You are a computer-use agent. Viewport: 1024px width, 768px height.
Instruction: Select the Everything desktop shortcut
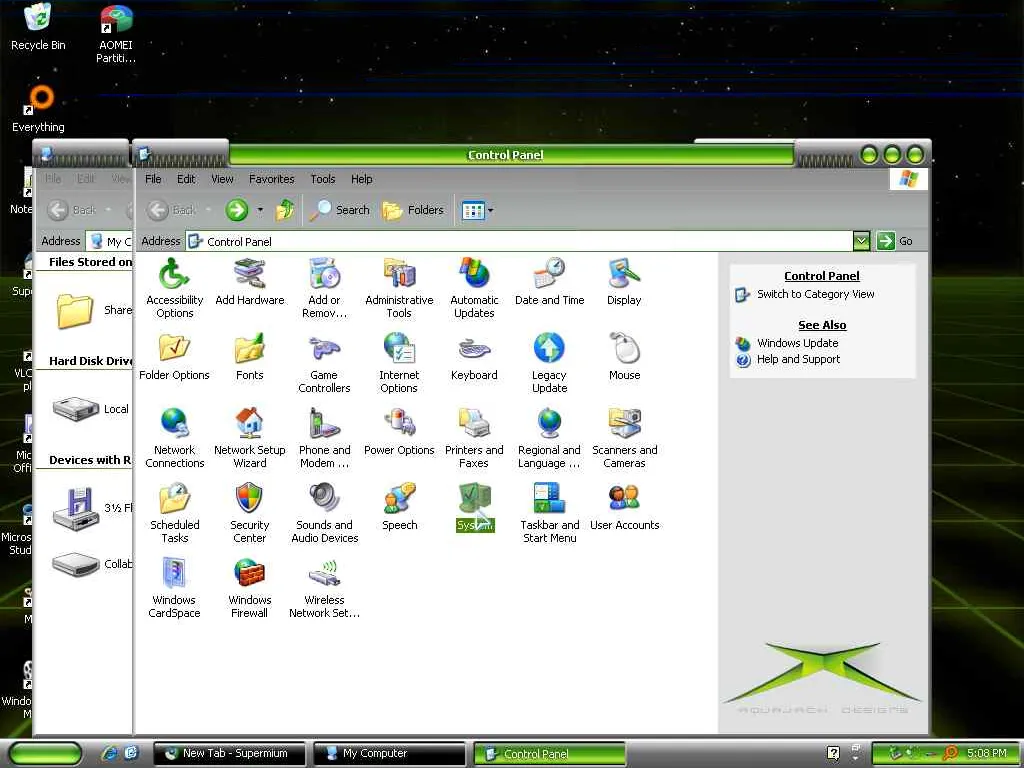pyautogui.click(x=38, y=110)
